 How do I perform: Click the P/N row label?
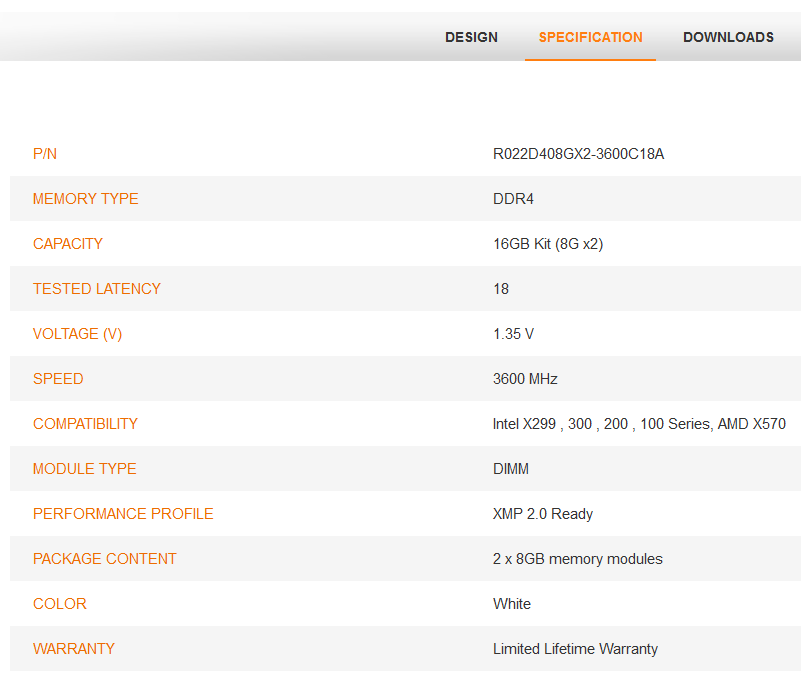click(45, 154)
